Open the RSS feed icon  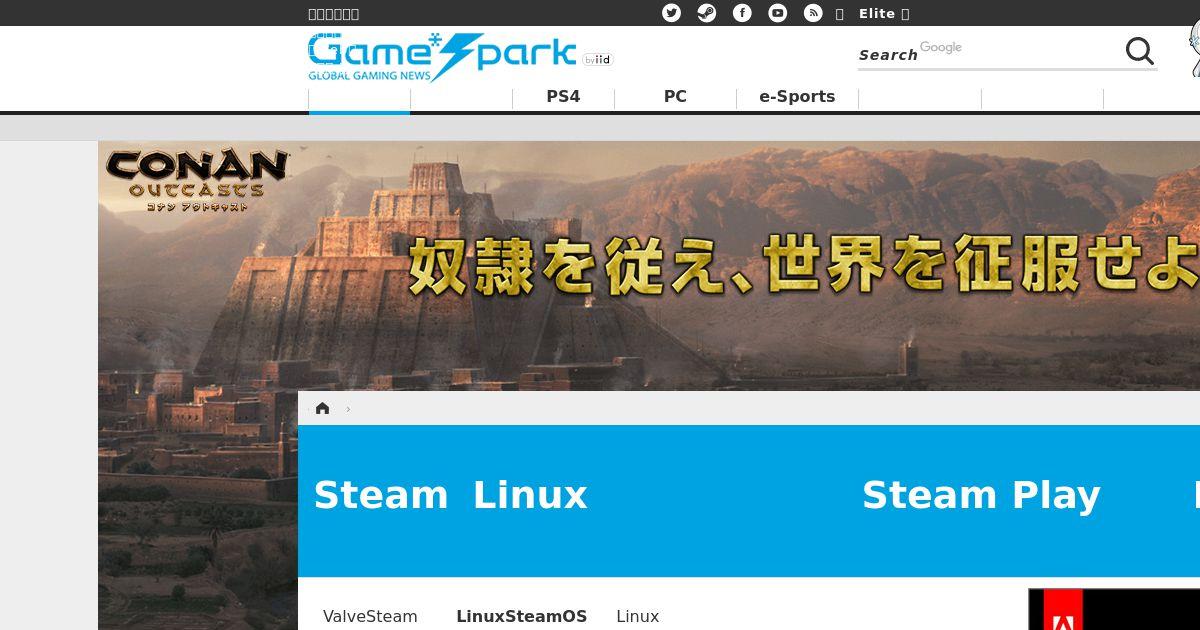[813, 13]
